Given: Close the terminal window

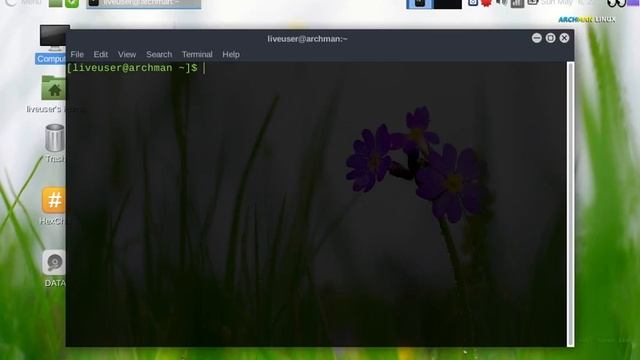Looking at the screenshot, I should 564,38.
